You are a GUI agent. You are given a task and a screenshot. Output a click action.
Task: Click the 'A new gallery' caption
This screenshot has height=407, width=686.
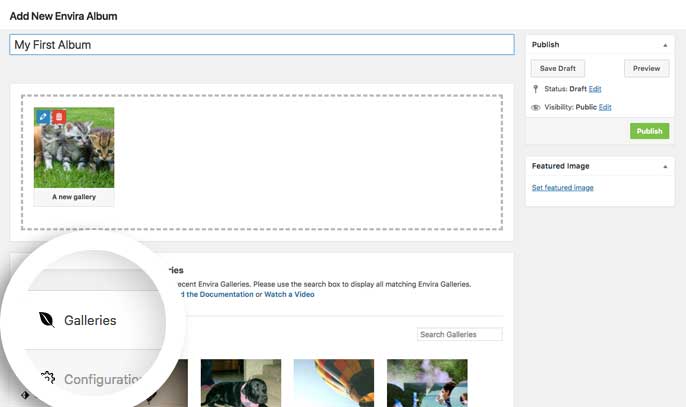click(x=74, y=197)
